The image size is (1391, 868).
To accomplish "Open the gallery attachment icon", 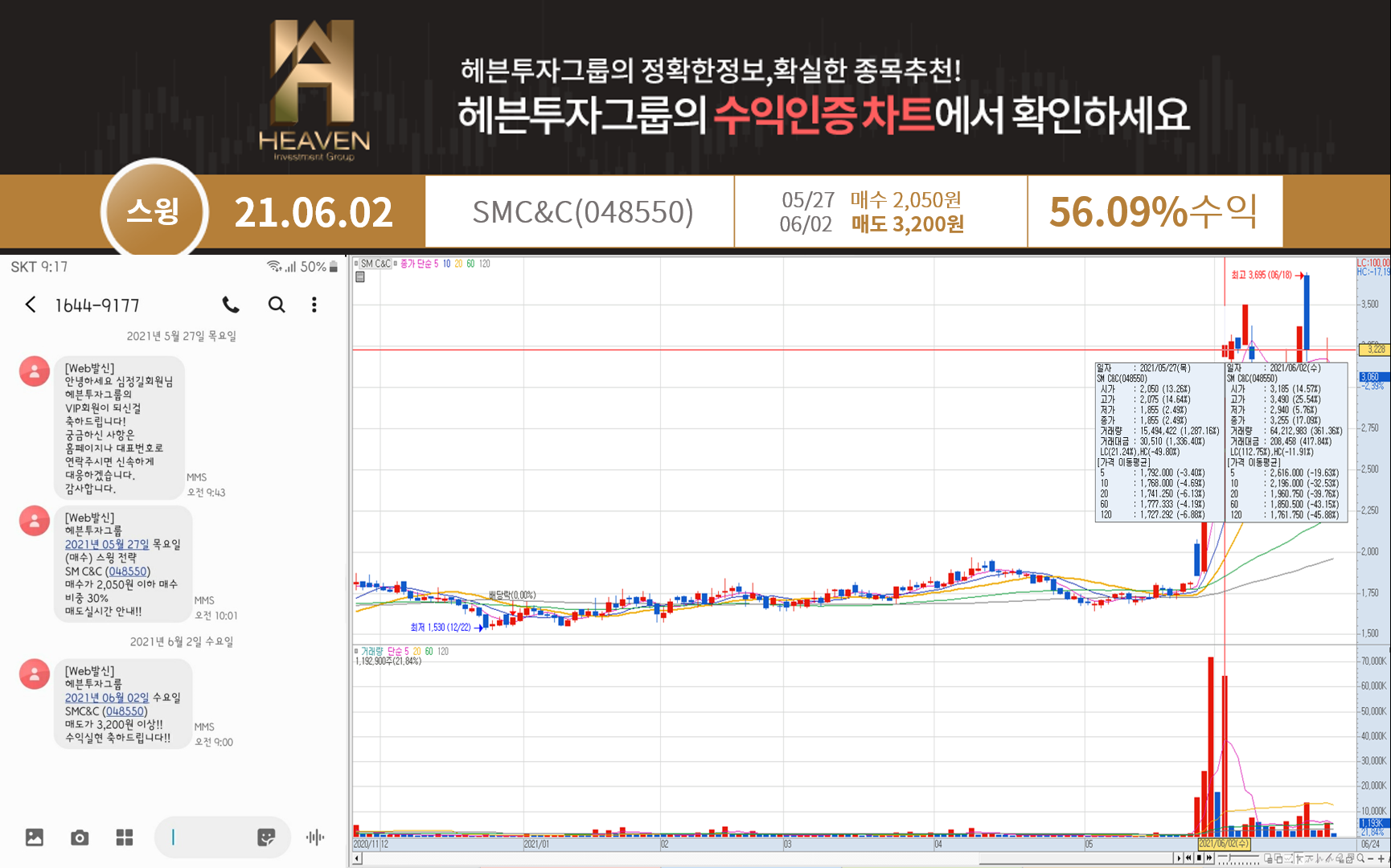I will click(35, 837).
